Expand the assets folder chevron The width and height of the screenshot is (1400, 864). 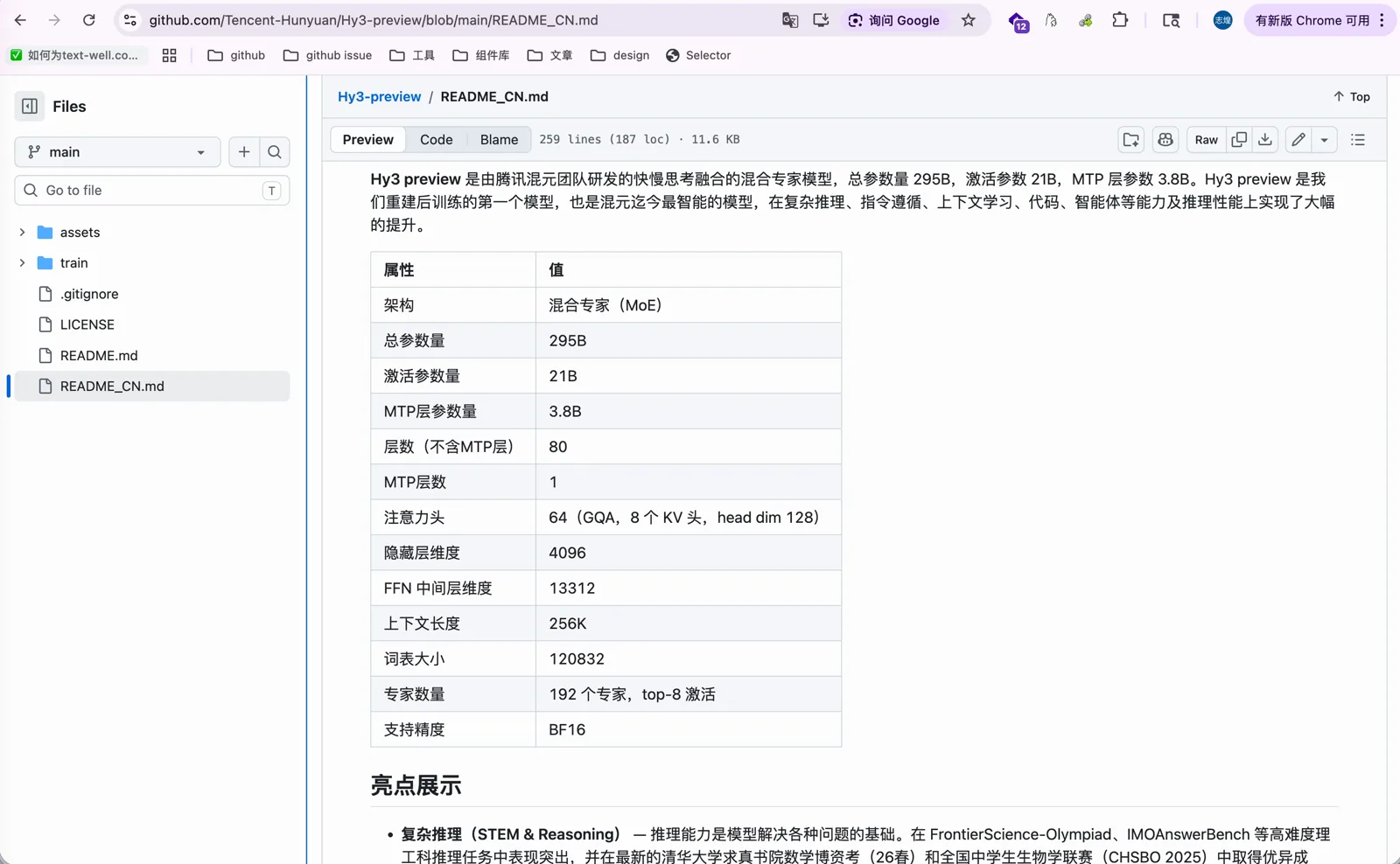pyautogui.click(x=22, y=233)
